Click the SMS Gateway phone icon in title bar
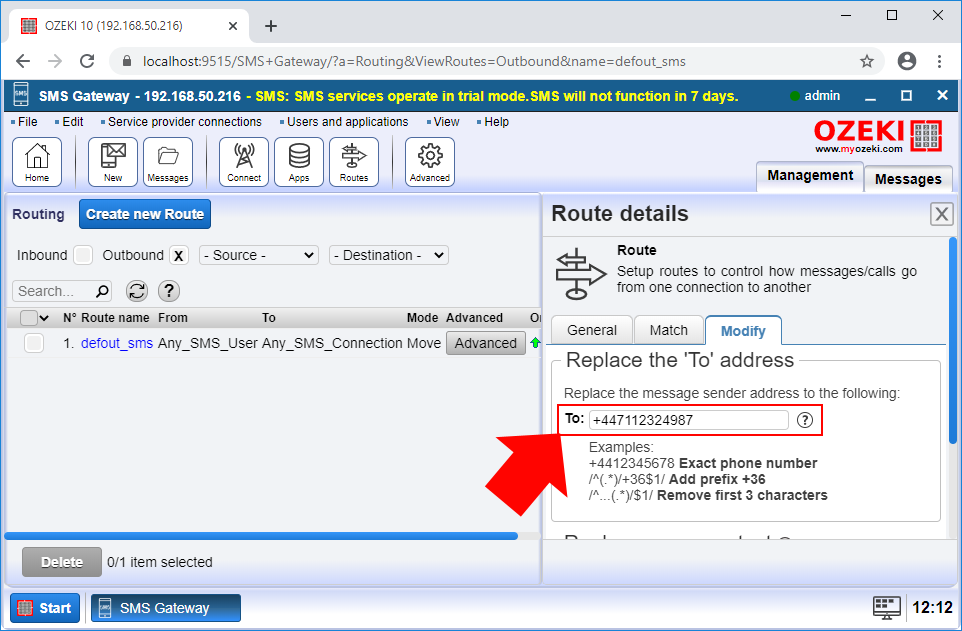Screen dimensions: 962x631 [x=21, y=96]
